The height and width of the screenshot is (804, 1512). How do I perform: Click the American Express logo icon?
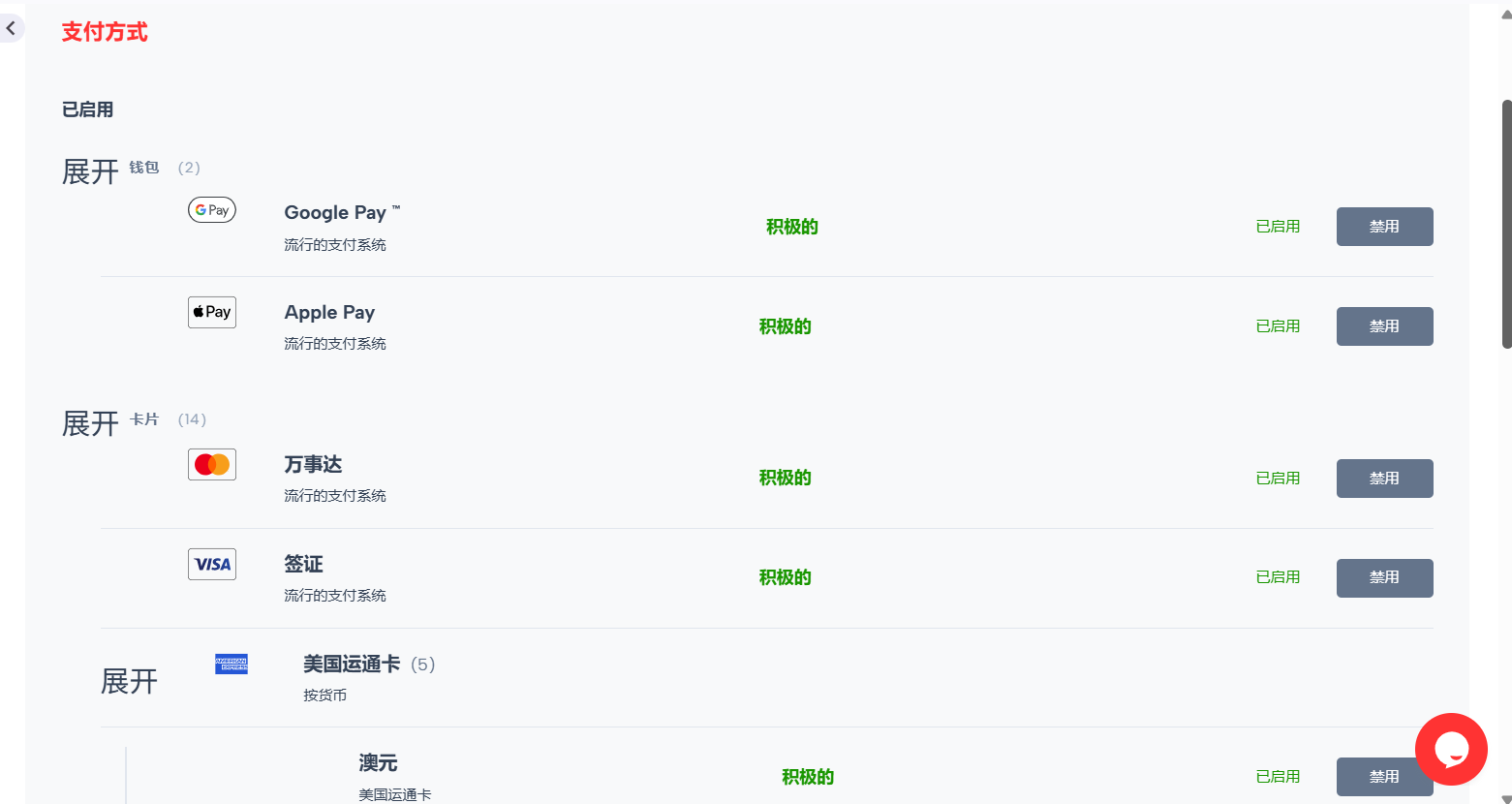[x=231, y=664]
